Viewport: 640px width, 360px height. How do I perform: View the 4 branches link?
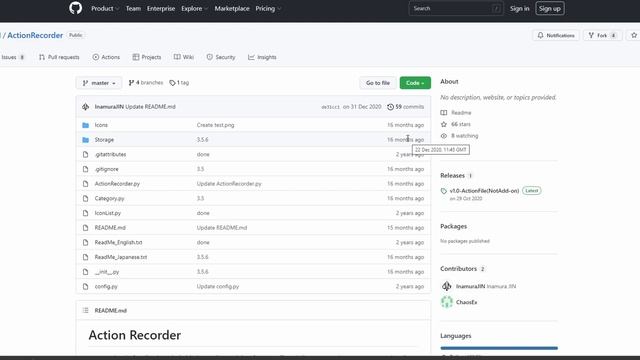[146, 83]
